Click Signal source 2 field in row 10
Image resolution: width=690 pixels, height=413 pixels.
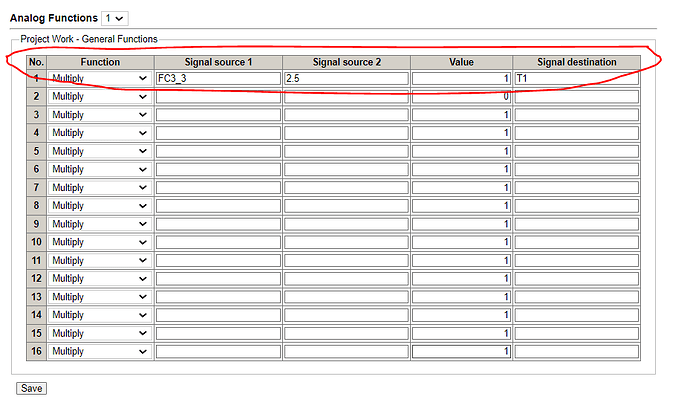click(346, 242)
